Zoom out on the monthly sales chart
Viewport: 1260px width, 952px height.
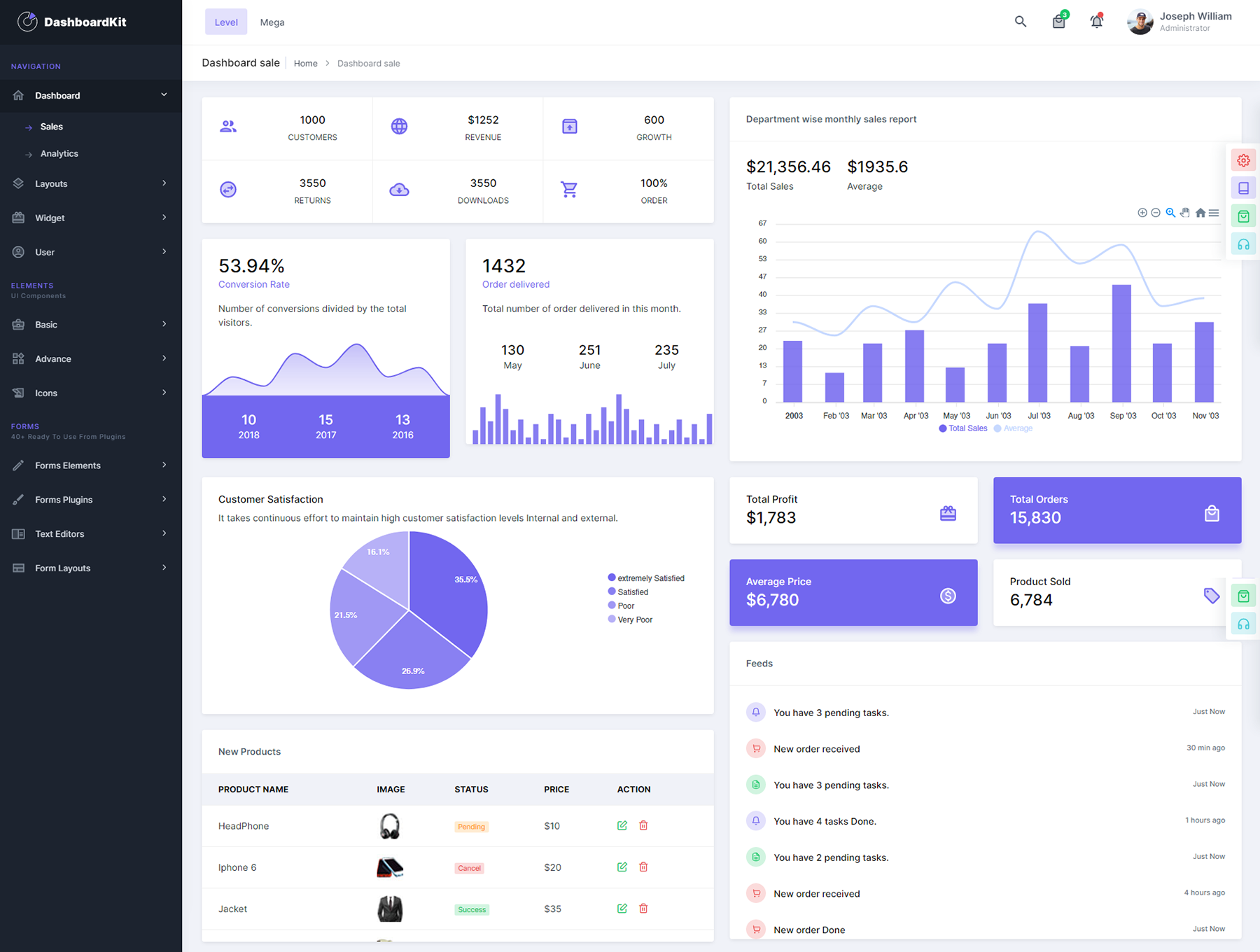(1156, 213)
